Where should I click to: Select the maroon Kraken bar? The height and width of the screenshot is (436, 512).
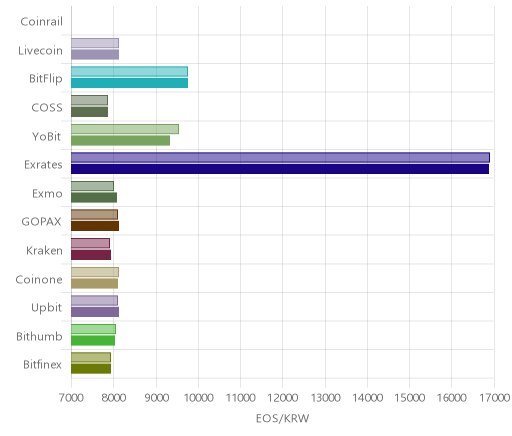coord(91,255)
